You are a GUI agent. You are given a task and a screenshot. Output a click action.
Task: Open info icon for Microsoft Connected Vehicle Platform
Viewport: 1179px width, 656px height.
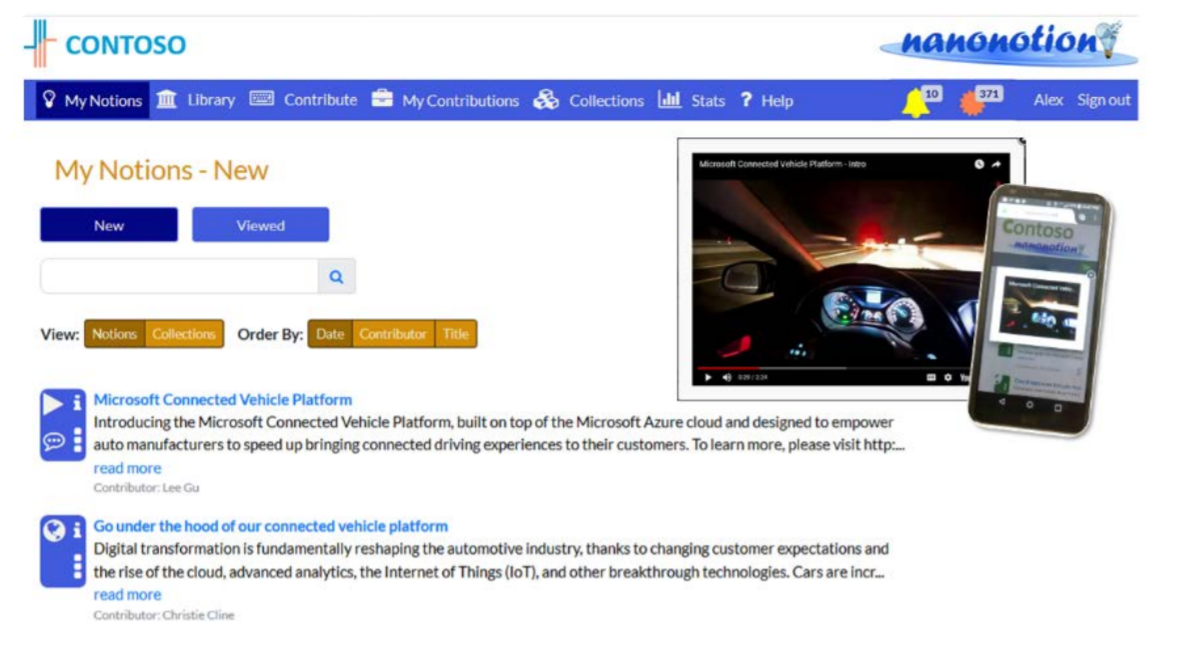(x=77, y=403)
